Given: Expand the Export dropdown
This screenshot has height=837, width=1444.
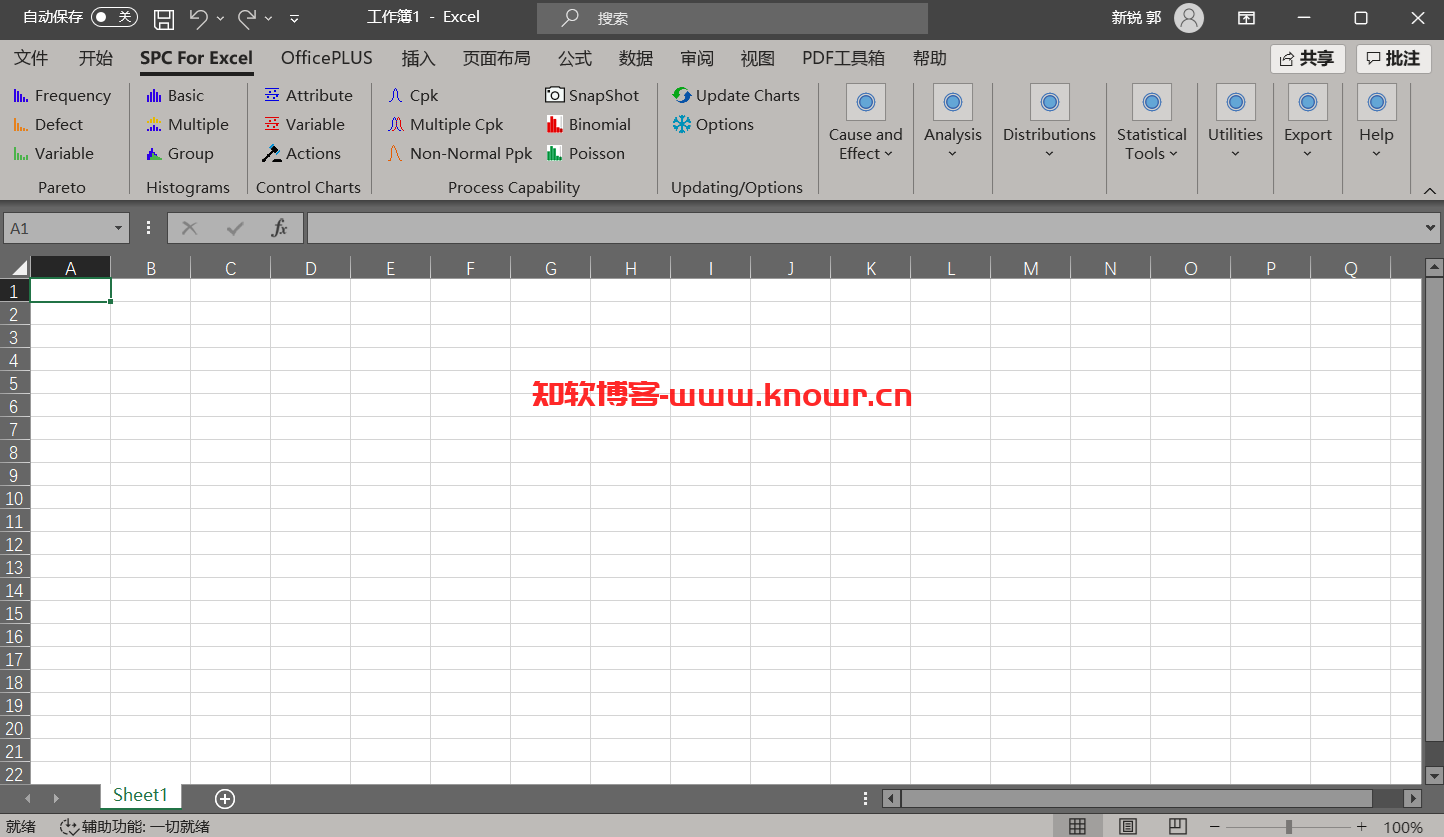Looking at the screenshot, I should [x=1308, y=124].
